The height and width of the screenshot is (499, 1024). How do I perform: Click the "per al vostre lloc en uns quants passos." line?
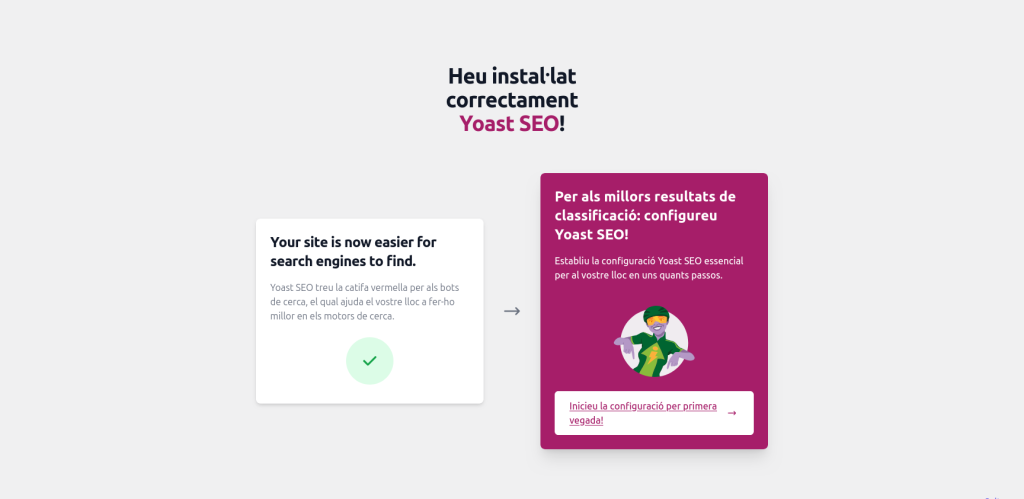click(638, 275)
